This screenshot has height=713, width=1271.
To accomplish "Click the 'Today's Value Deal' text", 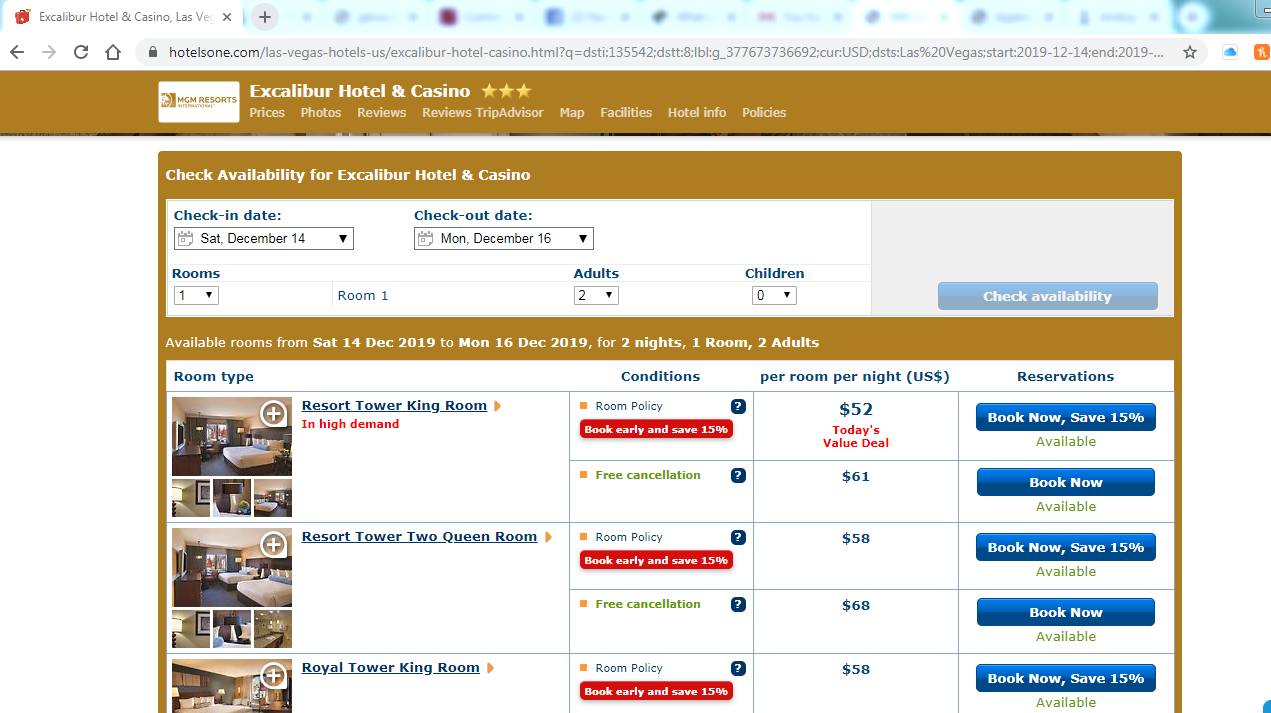I will [x=856, y=436].
